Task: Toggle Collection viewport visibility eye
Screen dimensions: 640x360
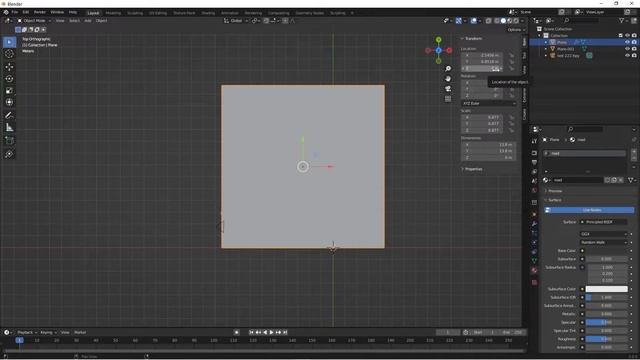Action: click(627, 36)
